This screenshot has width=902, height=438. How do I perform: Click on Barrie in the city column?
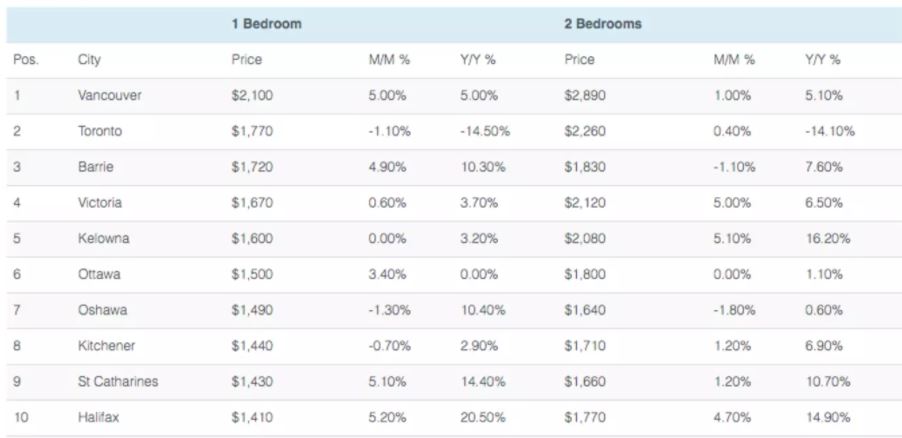[95, 167]
